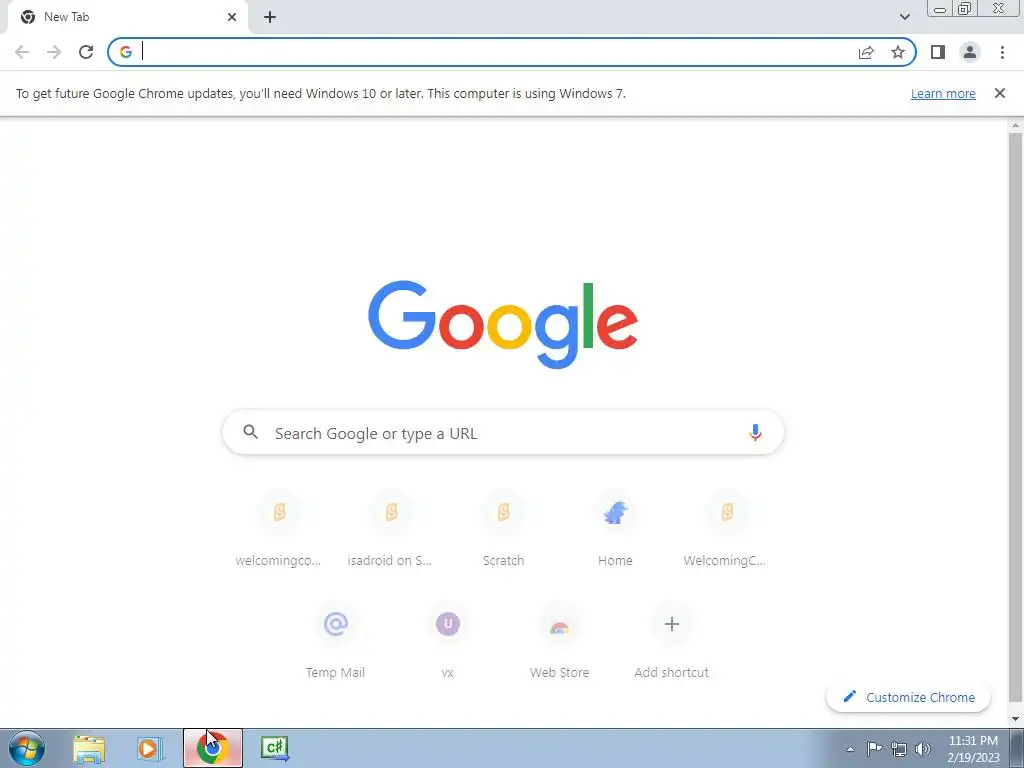Open the C# app on taskbar
Screen dimensions: 1024x768
pos(275,748)
